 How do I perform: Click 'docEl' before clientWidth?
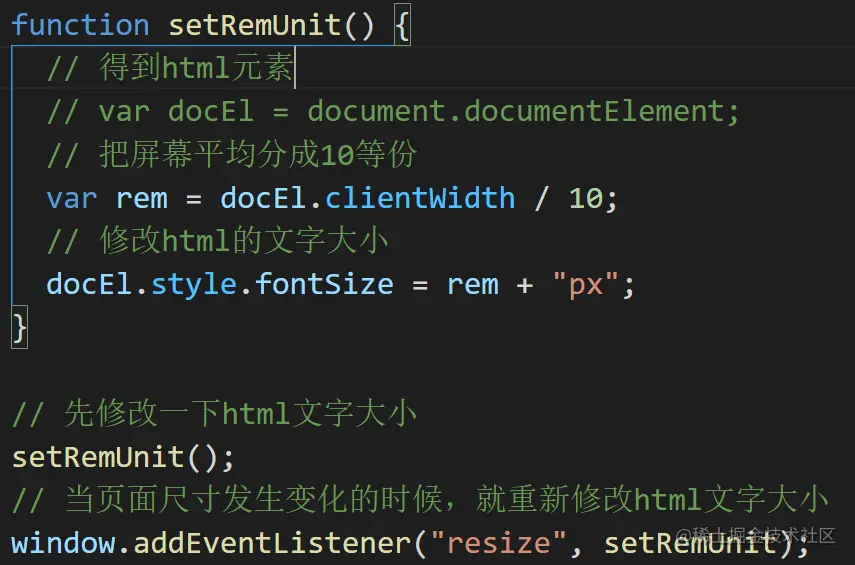pos(263,198)
